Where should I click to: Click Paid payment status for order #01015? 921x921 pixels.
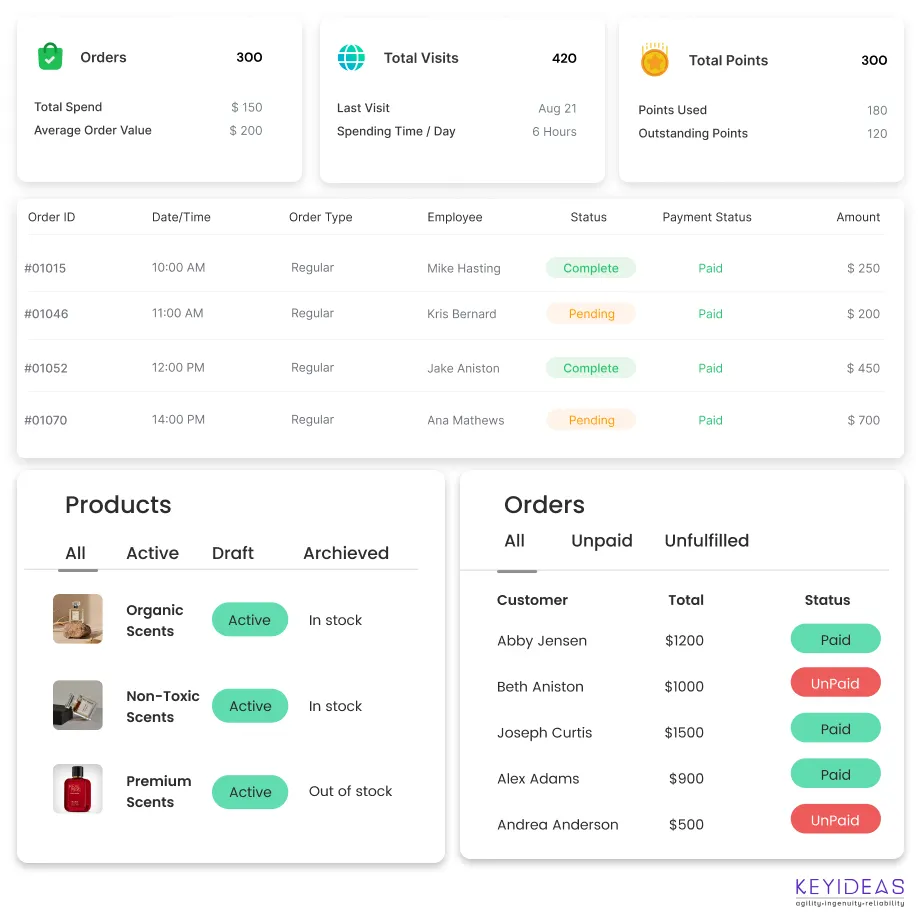710,268
